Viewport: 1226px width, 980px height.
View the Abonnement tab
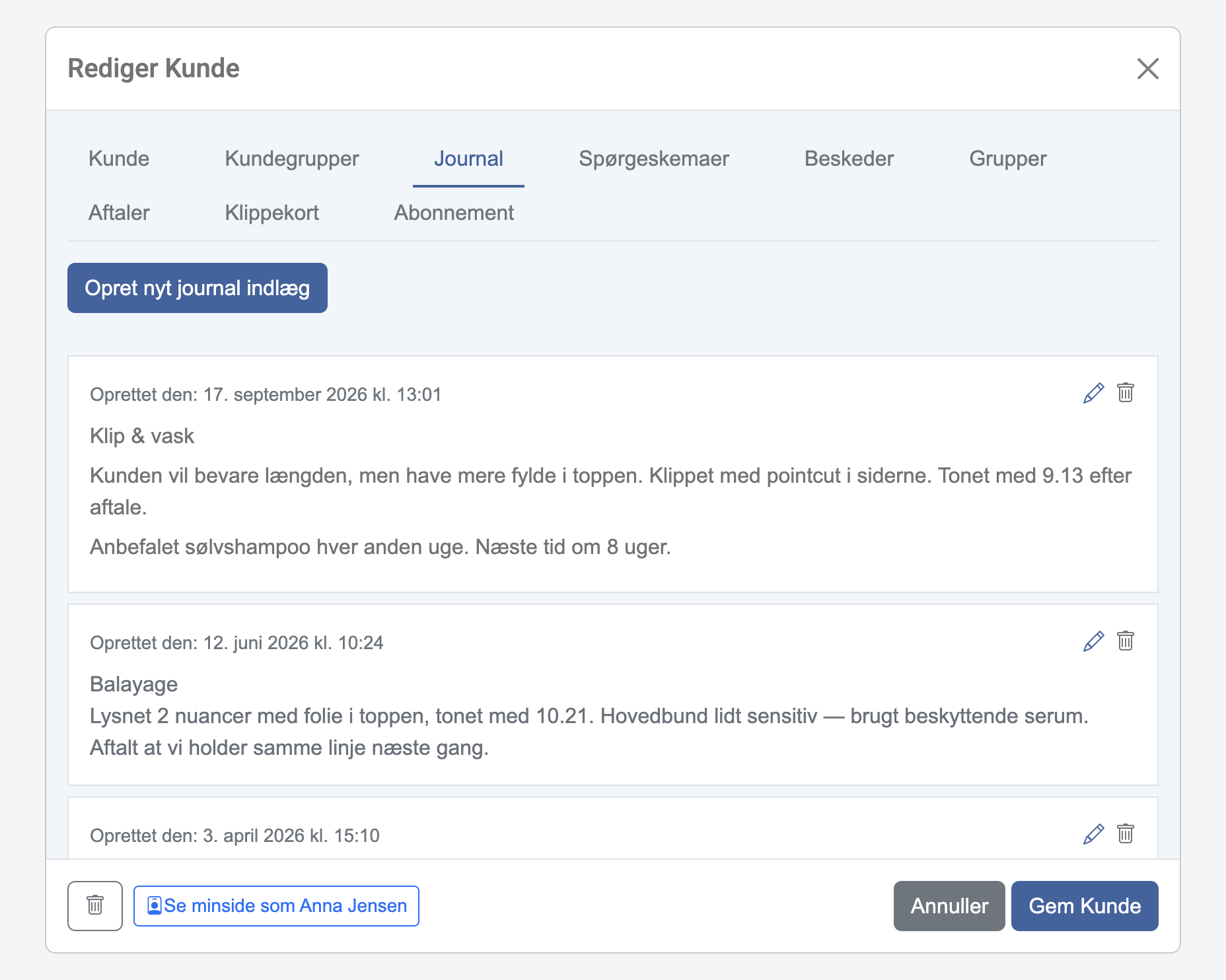point(454,213)
